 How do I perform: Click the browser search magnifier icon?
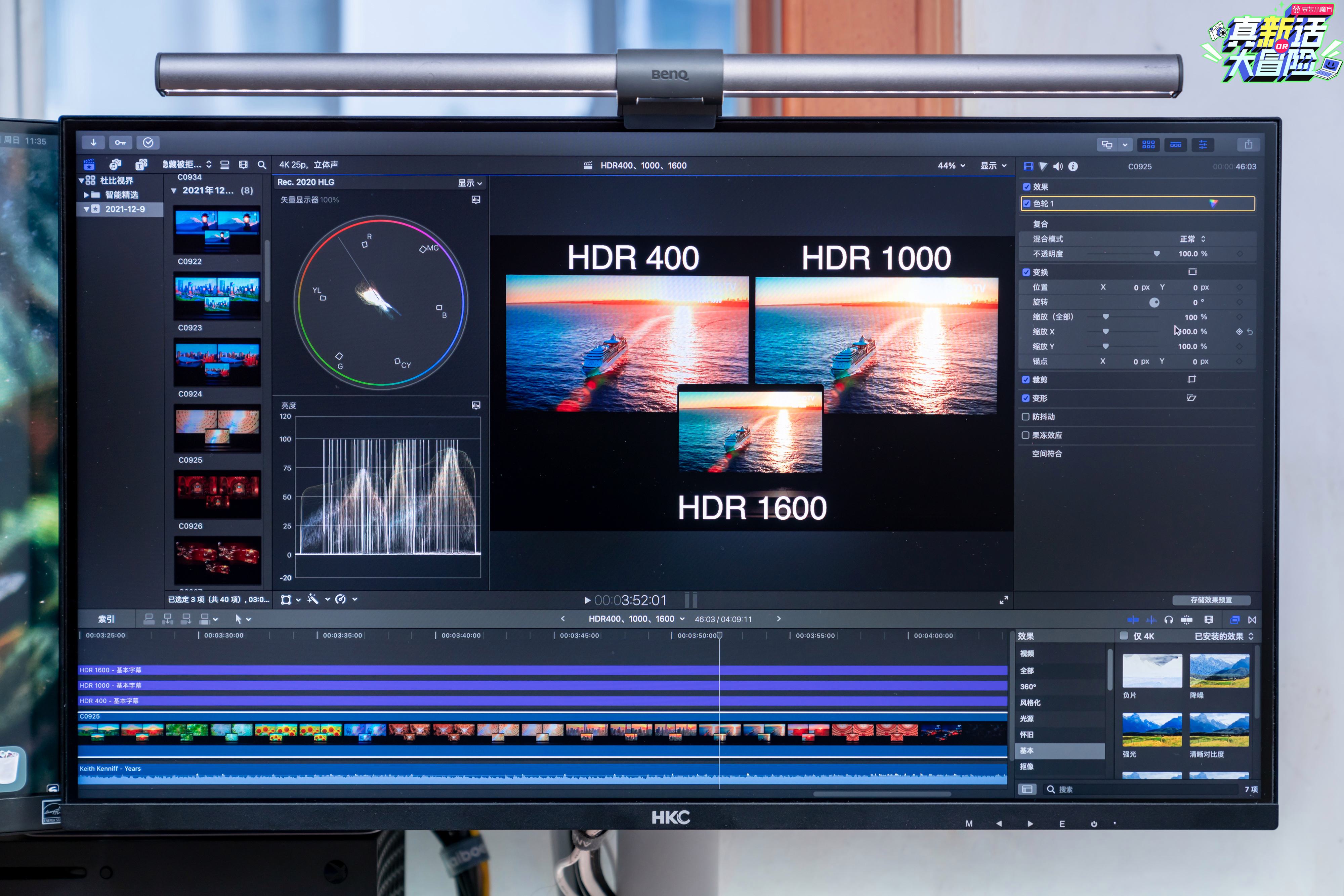tap(262, 165)
